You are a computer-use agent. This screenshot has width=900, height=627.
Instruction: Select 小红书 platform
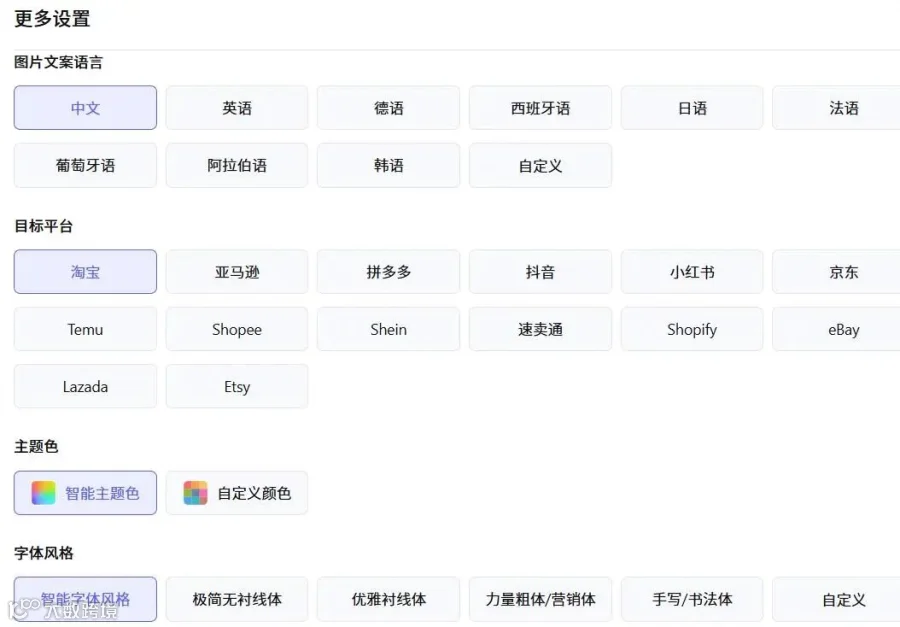click(x=692, y=272)
